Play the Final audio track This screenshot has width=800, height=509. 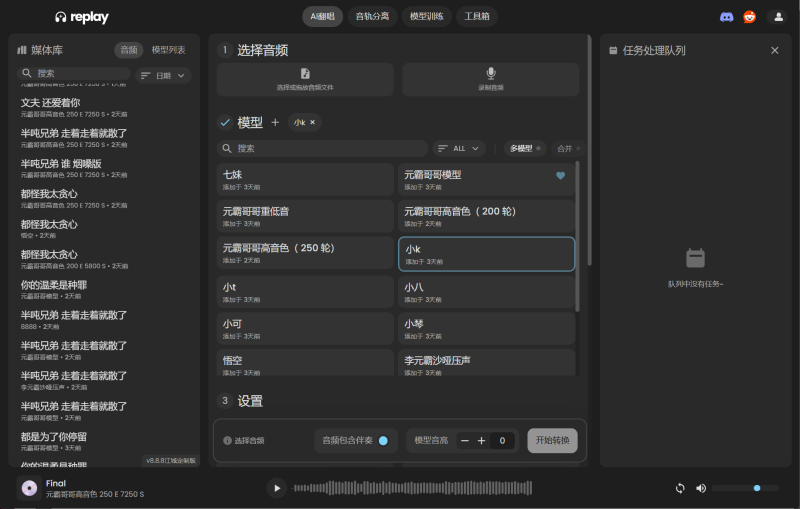click(277, 488)
